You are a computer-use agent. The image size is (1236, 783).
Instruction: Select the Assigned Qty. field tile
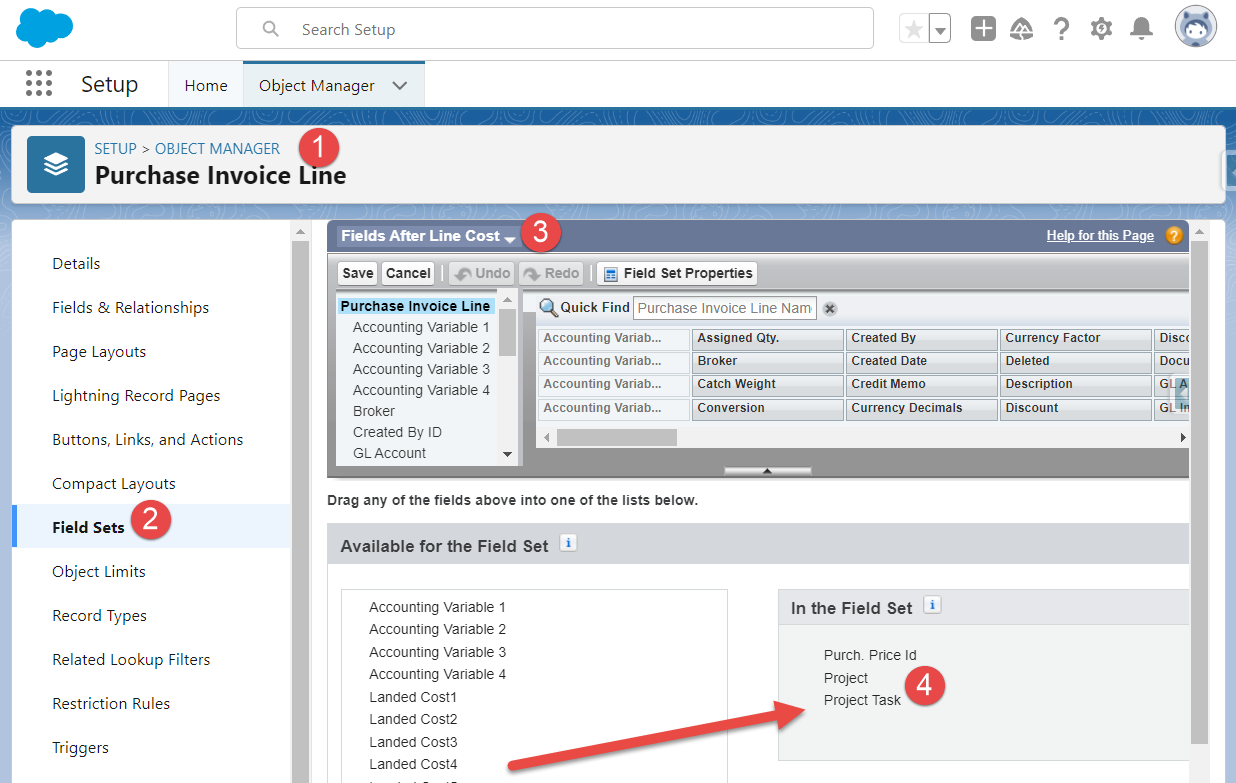click(767, 338)
